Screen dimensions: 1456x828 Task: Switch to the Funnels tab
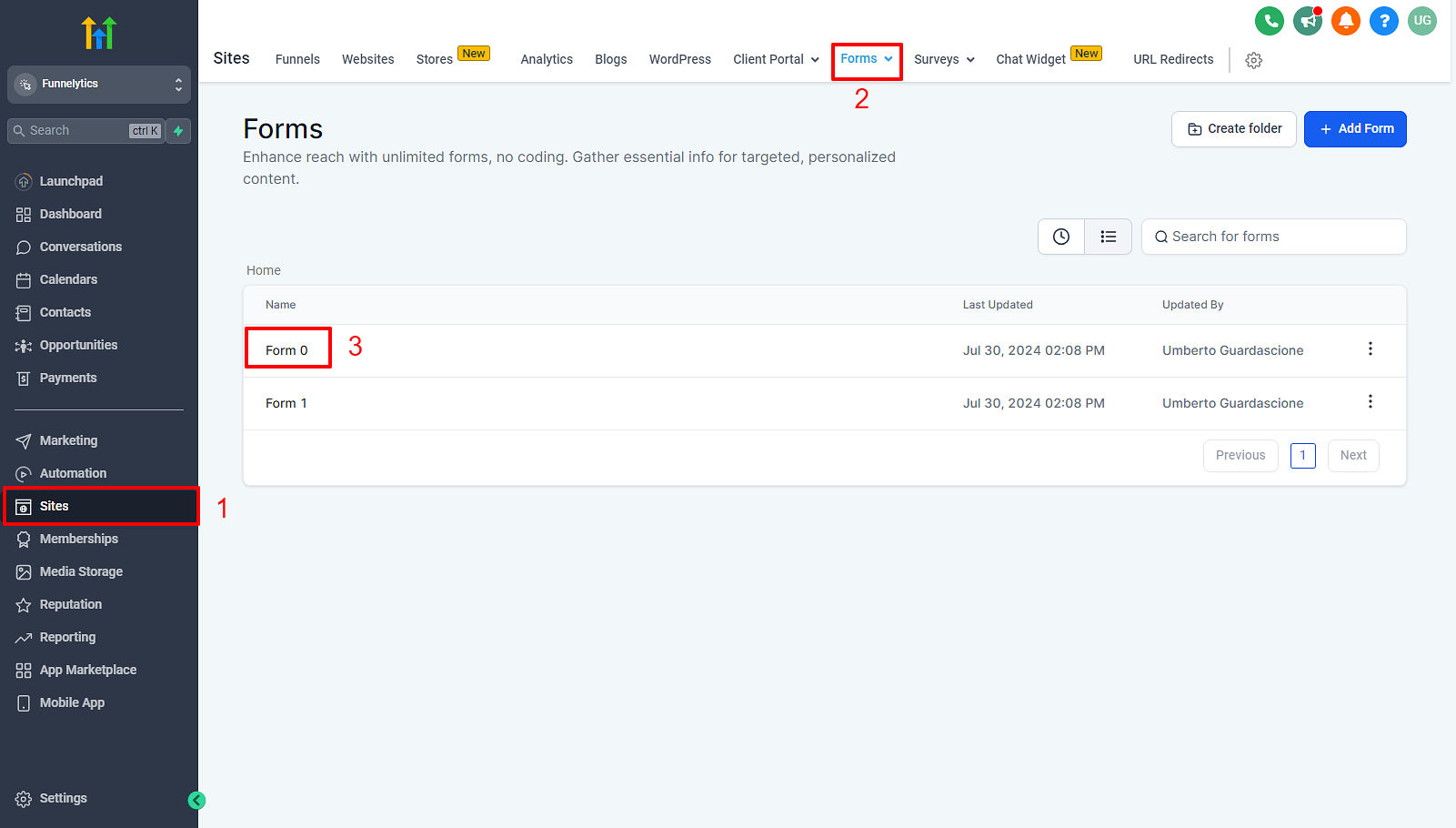[297, 59]
